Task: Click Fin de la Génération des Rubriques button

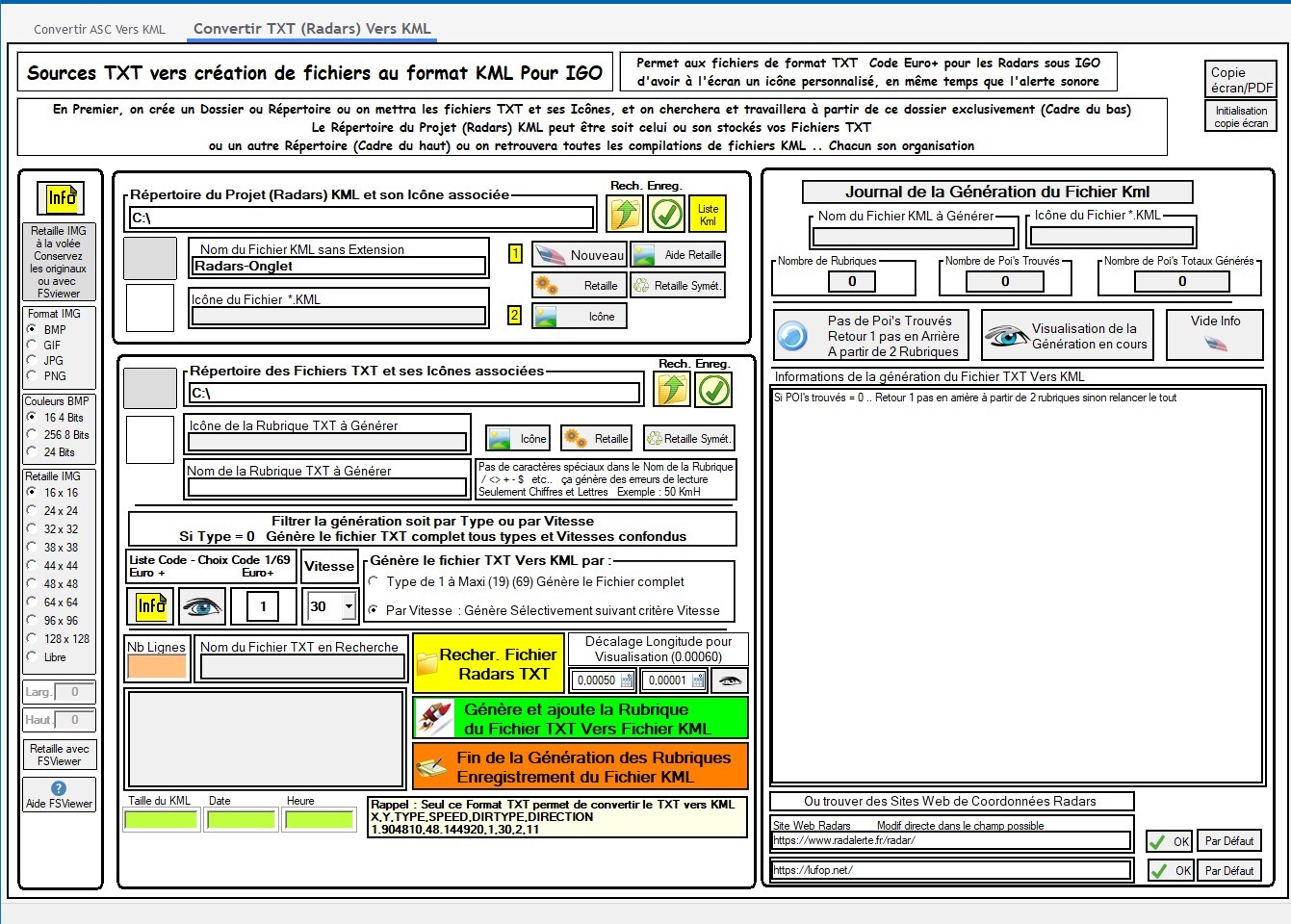Action: click(580, 767)
